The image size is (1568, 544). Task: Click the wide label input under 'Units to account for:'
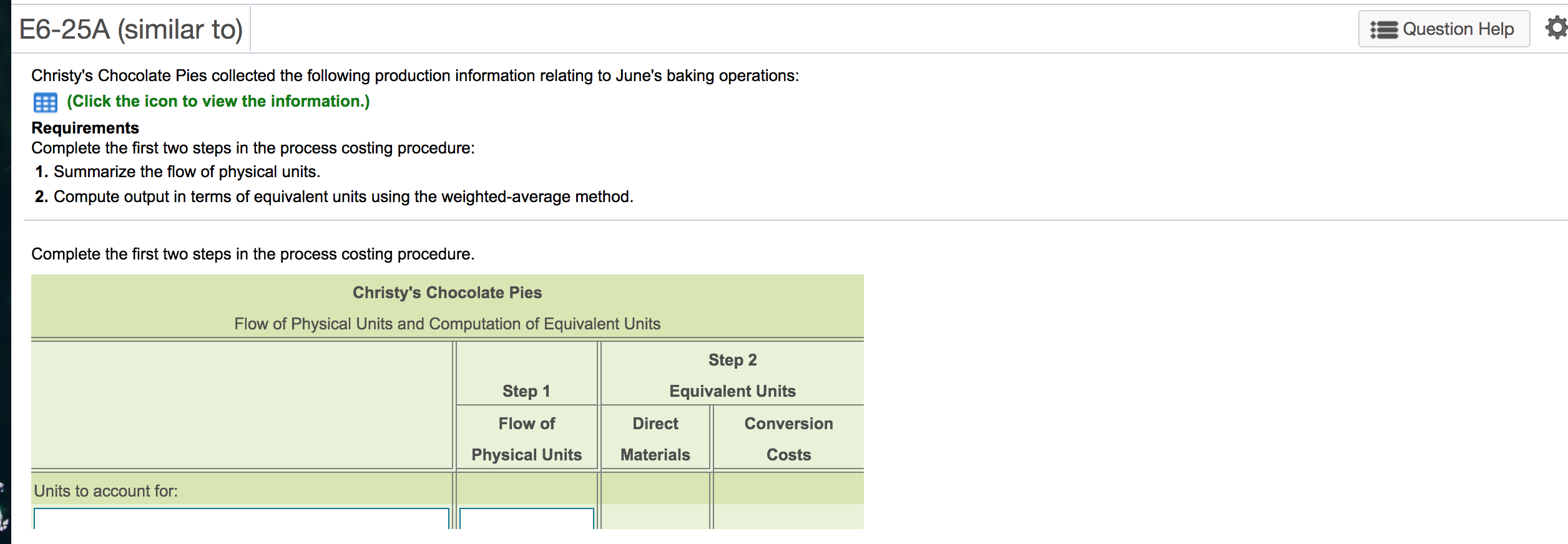[x=242, y=519]
